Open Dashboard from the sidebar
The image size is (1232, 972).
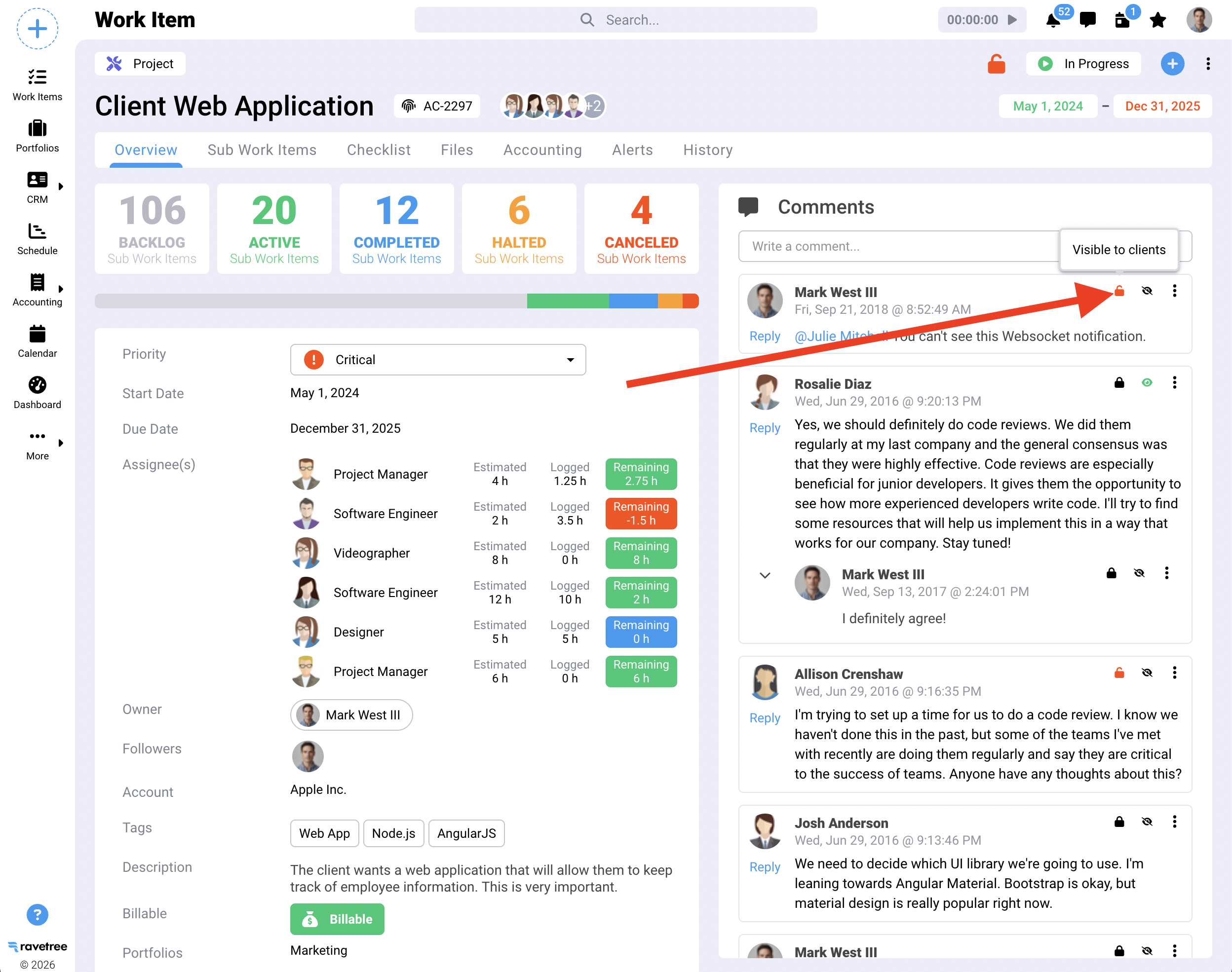coord(37,393)
